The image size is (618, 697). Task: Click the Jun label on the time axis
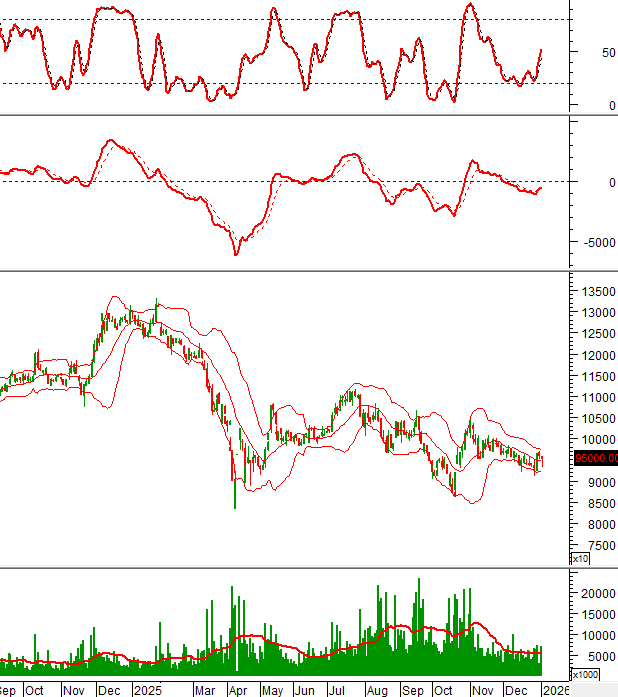(306, 690)
